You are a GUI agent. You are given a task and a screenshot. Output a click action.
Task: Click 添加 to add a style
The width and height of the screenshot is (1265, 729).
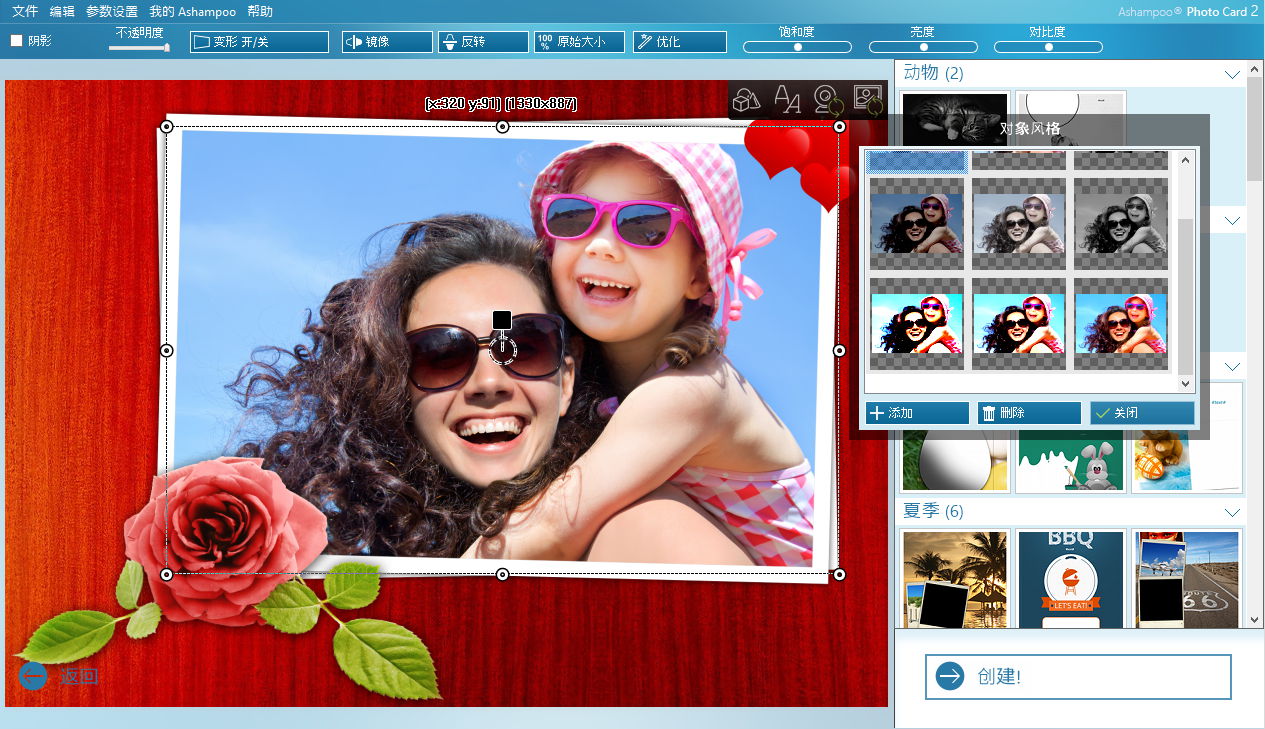coord(916,412)
